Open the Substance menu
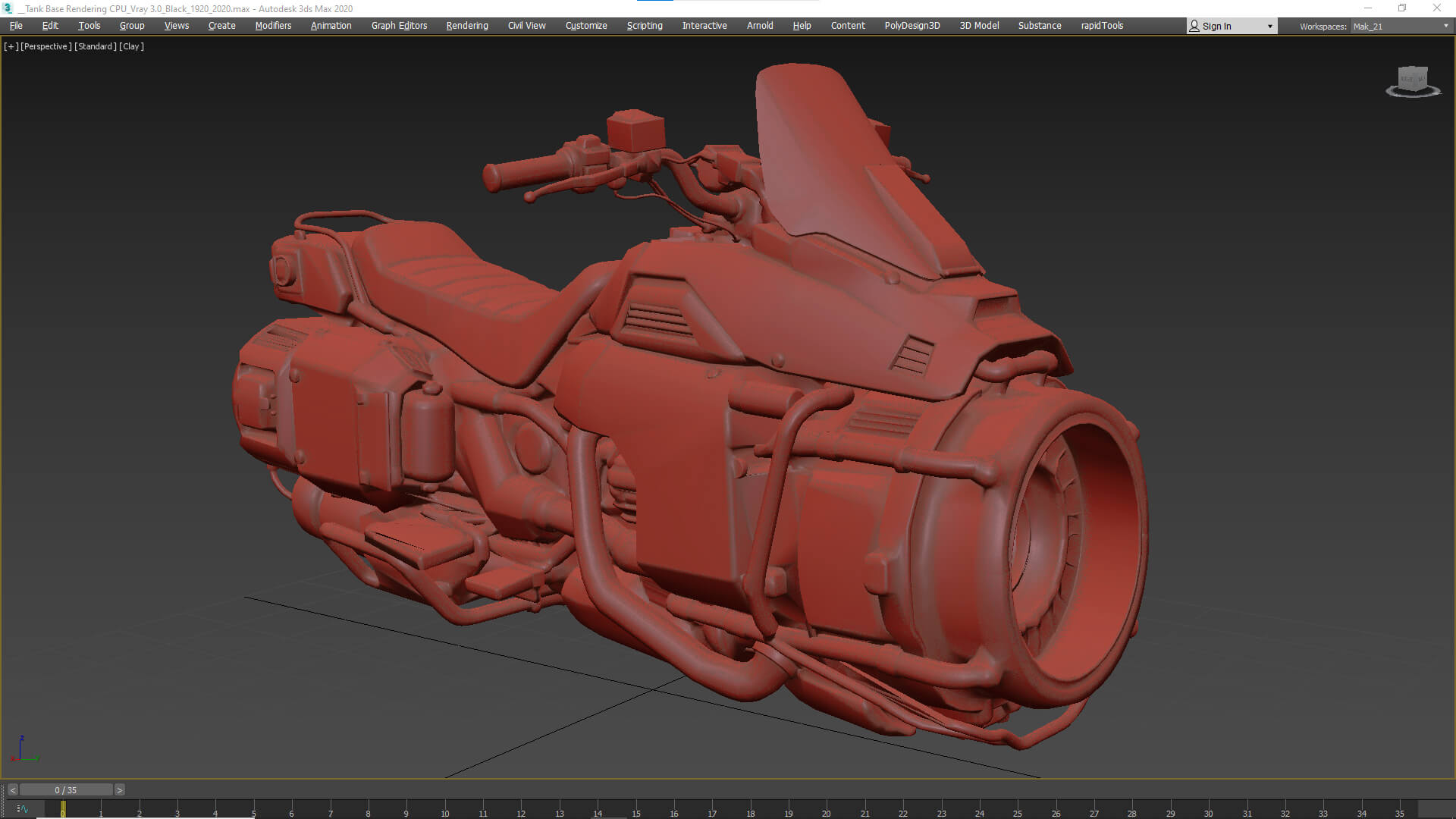 coord(1040,26)
